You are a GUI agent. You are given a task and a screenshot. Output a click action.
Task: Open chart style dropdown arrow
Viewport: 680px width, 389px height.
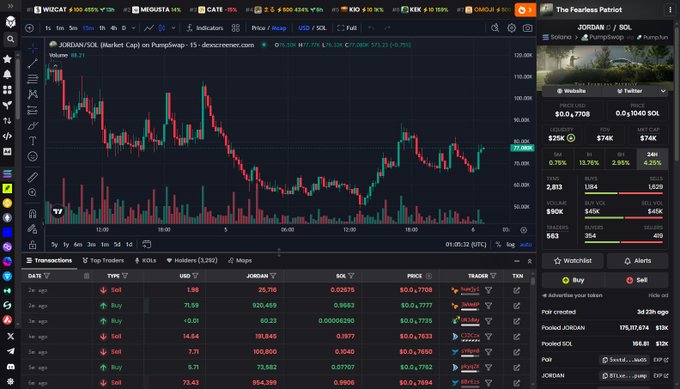click(x=173, y=28)
